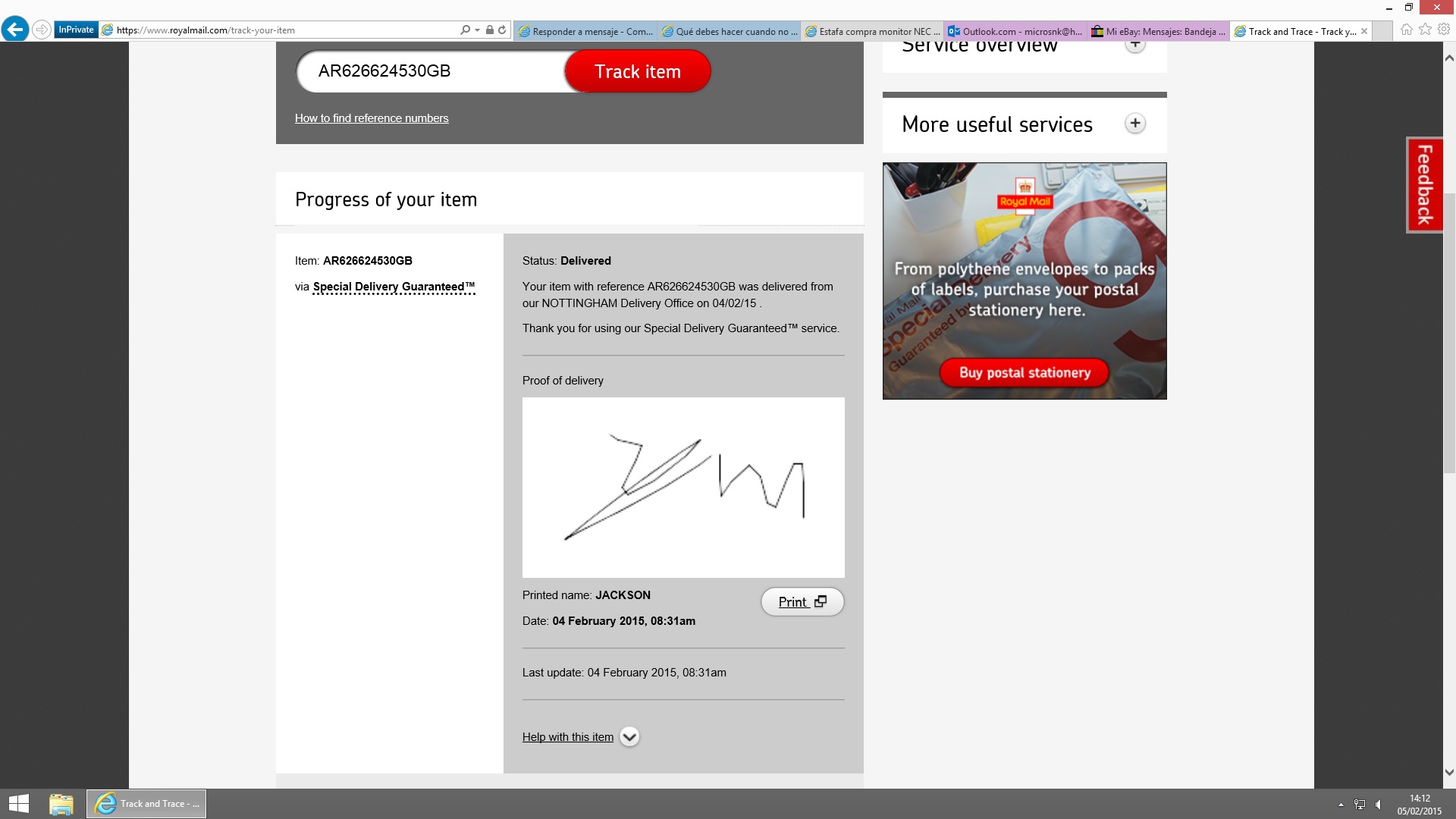Viewport: 1456px width, 819px height.
Task: Open browser home icon
Action: click(1407, 30)
